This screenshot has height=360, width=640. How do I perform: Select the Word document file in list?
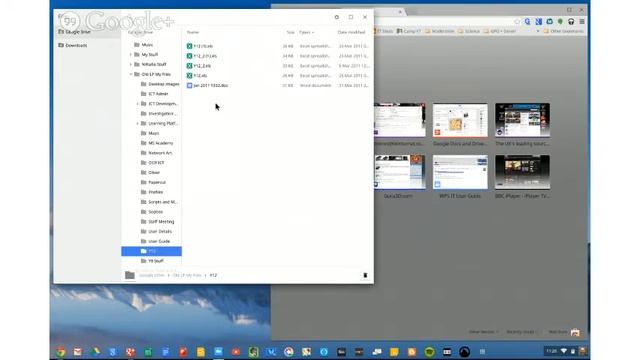[278, 85]
